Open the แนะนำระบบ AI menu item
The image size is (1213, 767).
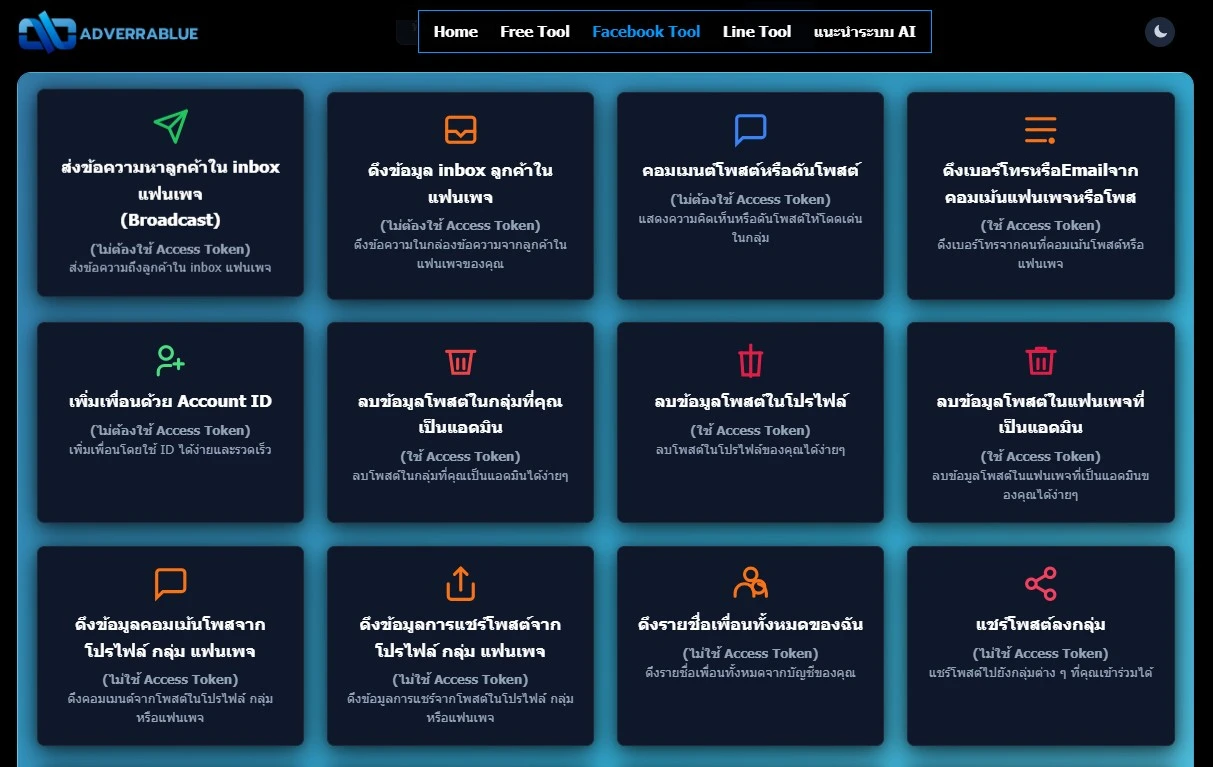click(864, 32)
